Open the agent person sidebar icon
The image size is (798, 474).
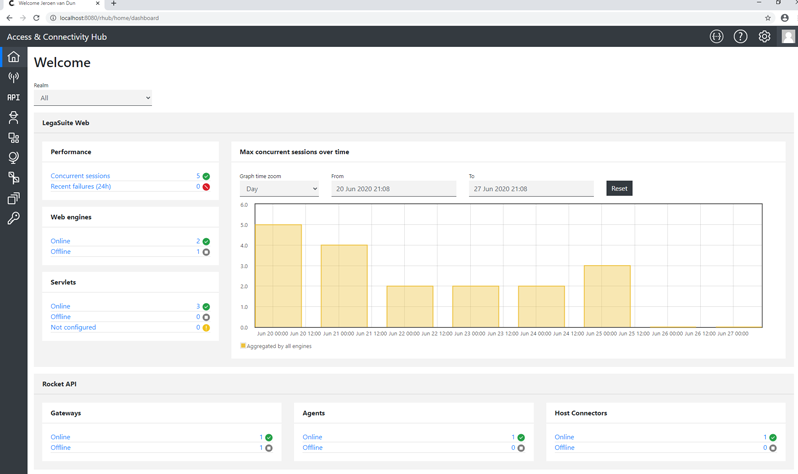pyautogui.click(x=14, y=118)
